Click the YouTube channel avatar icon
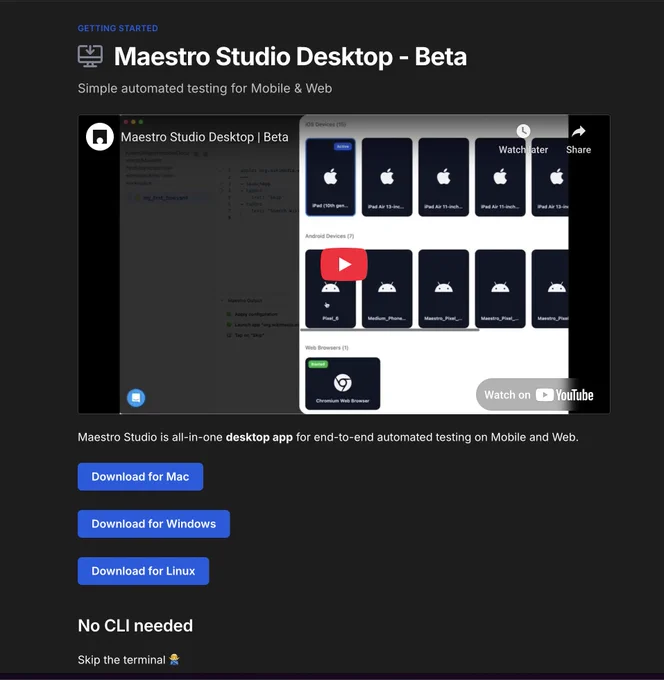The height and width of the screenshot is (680, 664). 100,137
